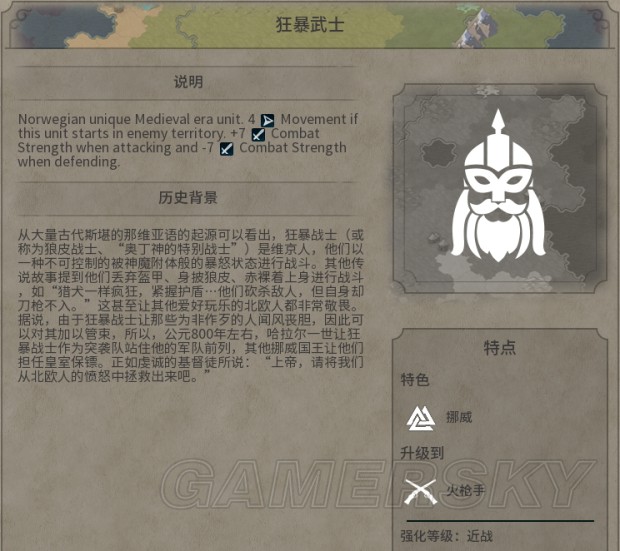The image size is (620, 551).
Task: Open the 火枪手 upgrade unit link
Action: [x=466, y=491]
